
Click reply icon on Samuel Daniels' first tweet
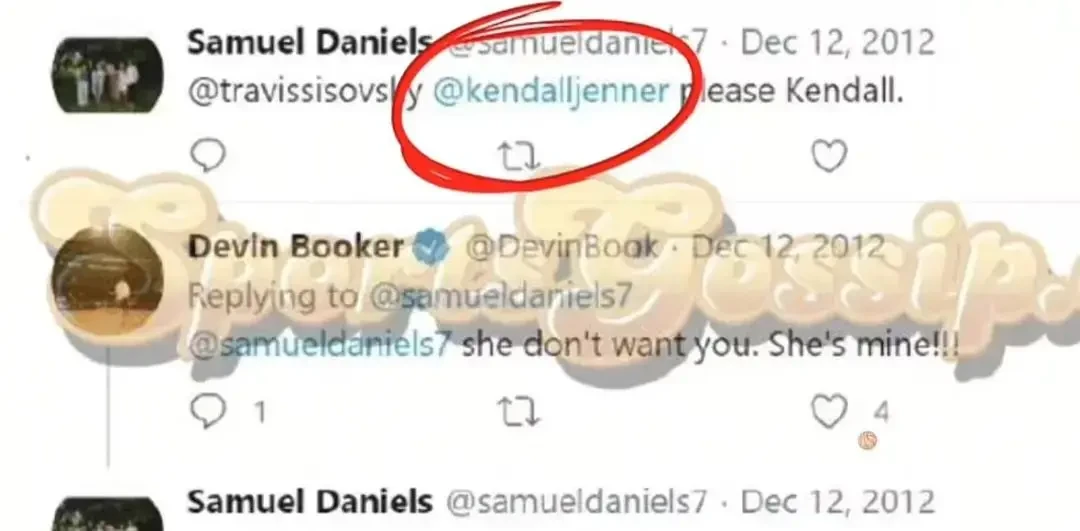tap(207, 156)
